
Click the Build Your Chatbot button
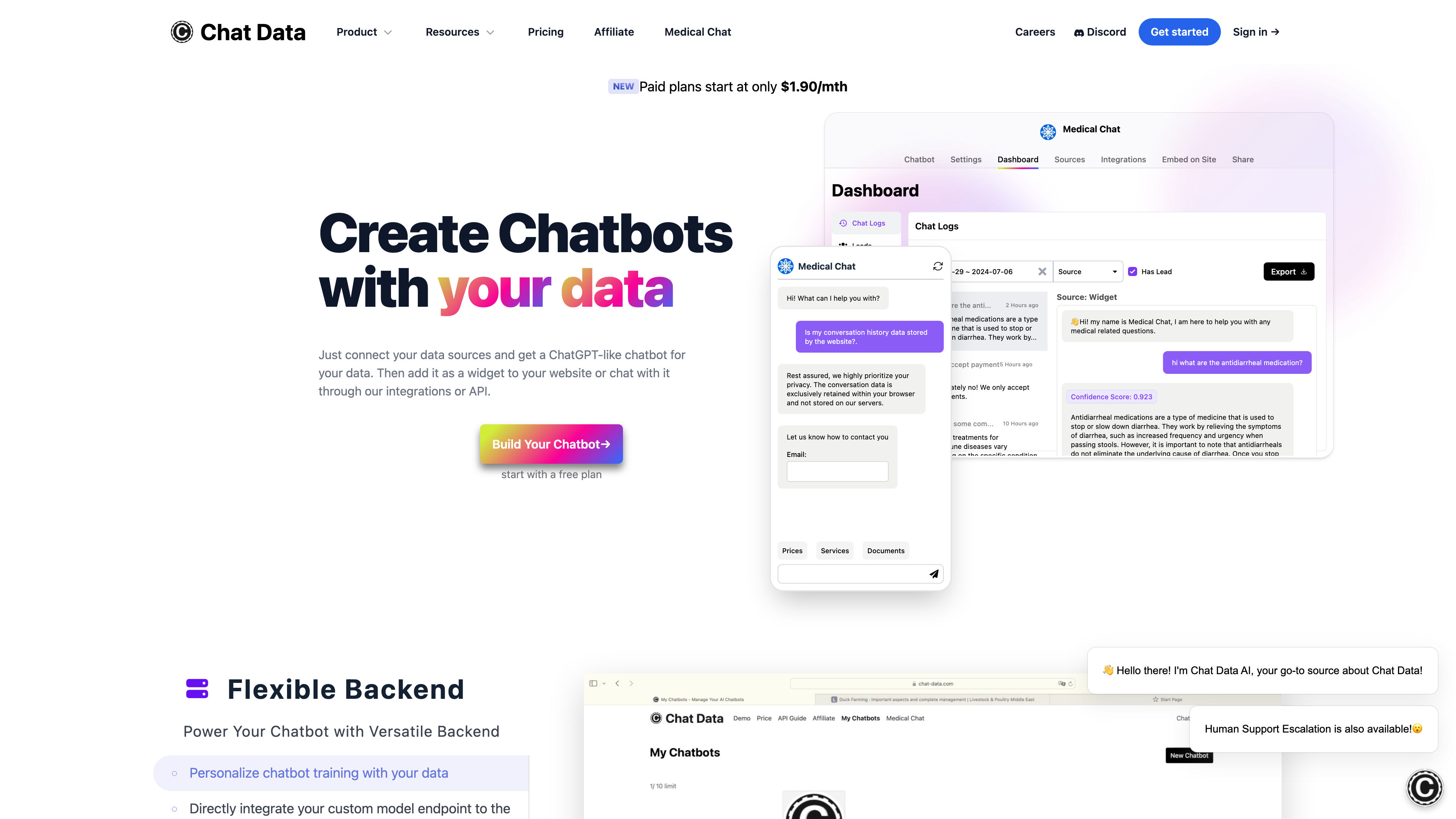[551, 443]
